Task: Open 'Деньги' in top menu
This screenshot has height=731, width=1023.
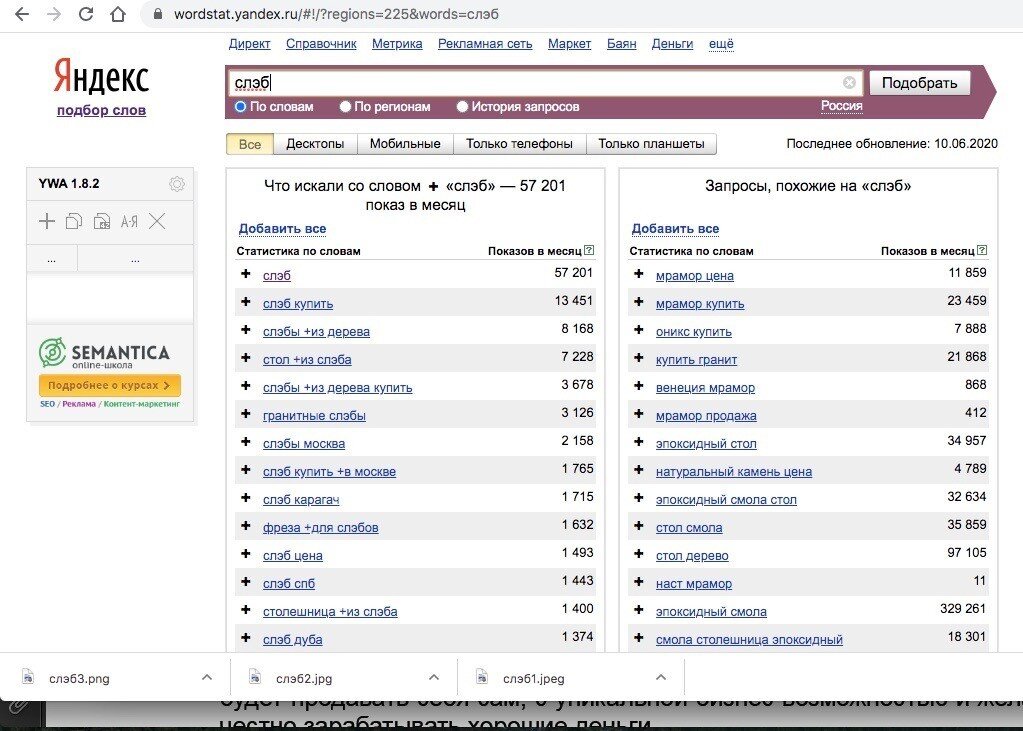Action: [672, 44]
